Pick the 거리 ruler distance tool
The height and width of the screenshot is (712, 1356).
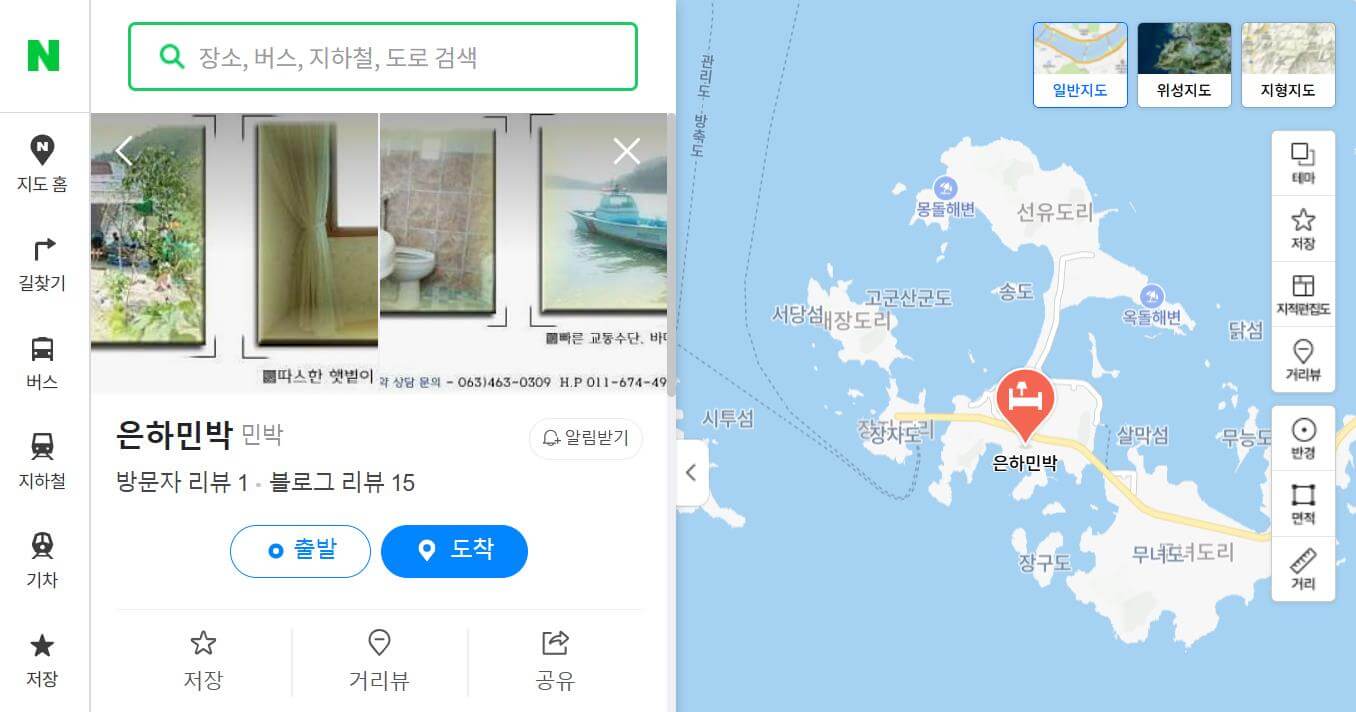pyautogui.click(x=1303, y=569)
